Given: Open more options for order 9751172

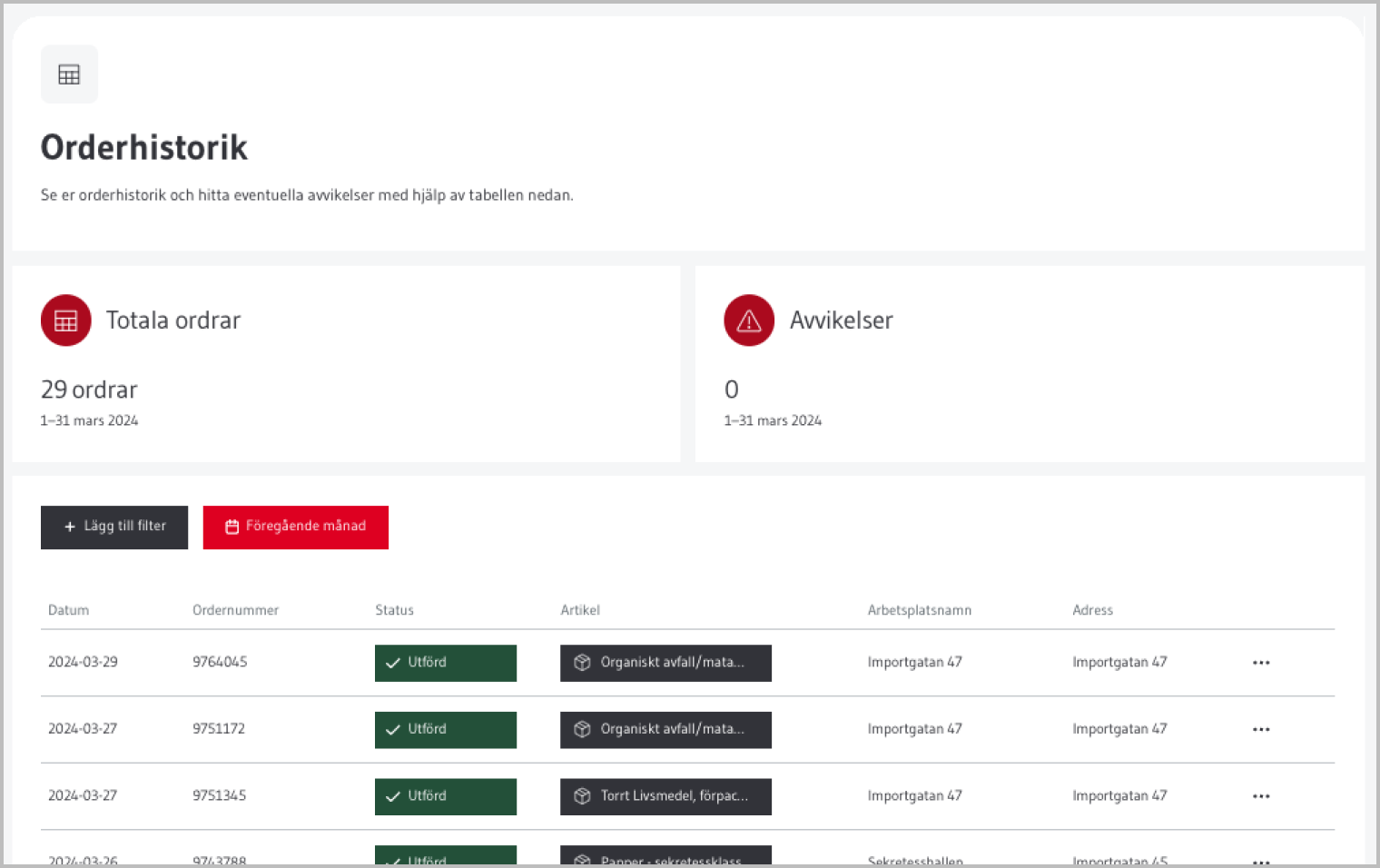Looking at the screenshot, I should pyautogui.click(x=1261, y=729).
